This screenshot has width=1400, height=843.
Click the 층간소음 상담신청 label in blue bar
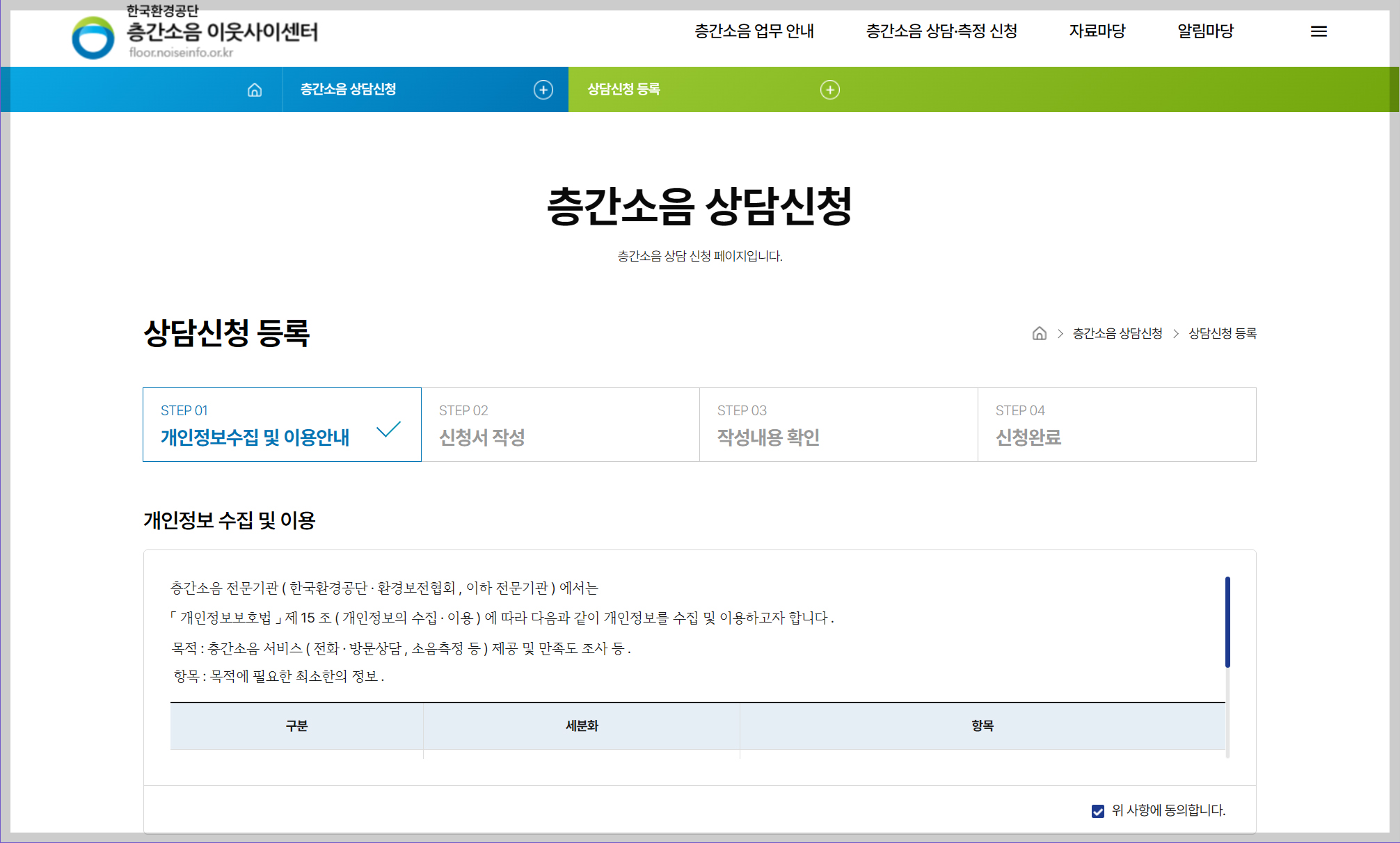[348, 90]
